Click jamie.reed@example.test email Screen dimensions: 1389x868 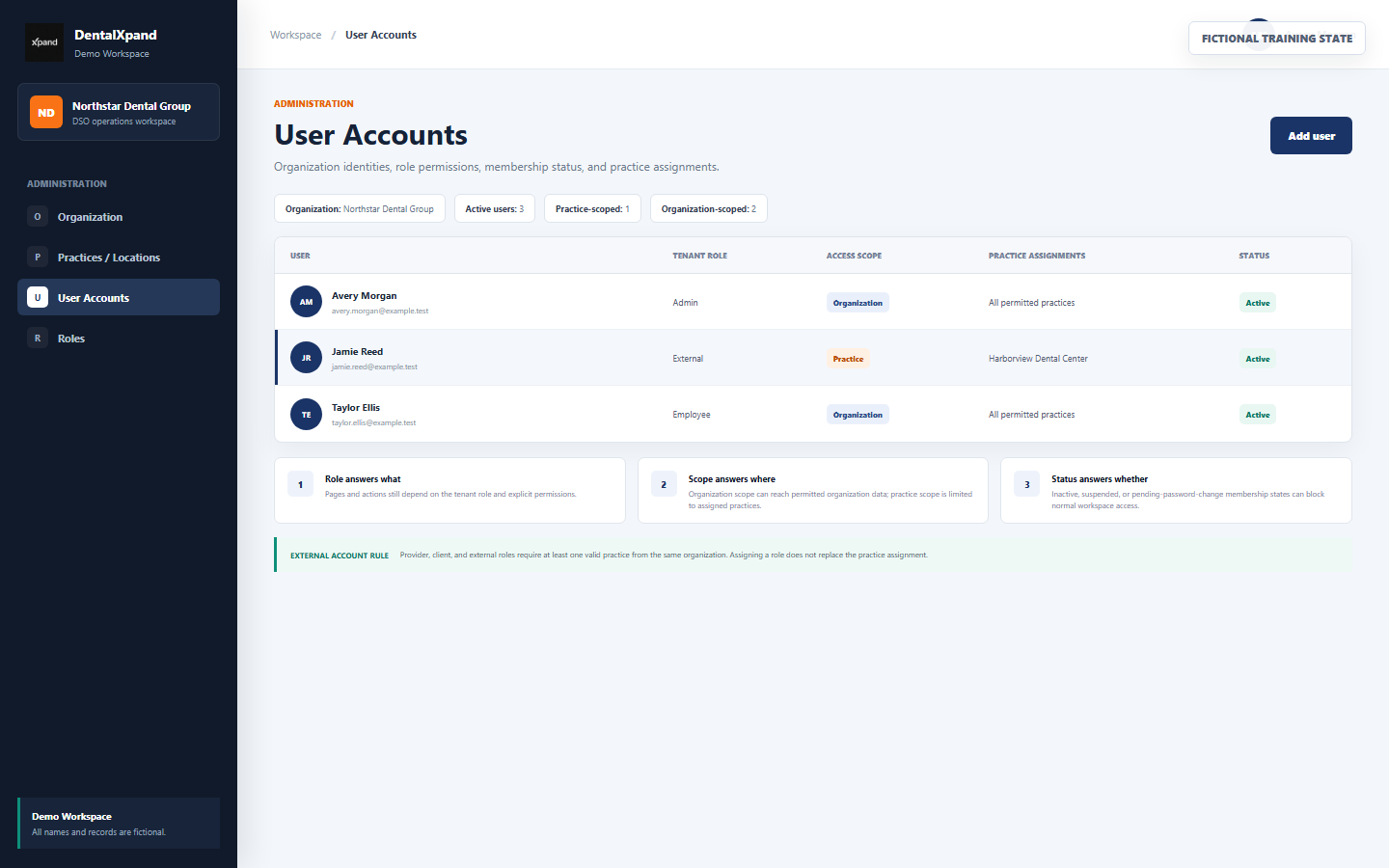tap(374, 367)
